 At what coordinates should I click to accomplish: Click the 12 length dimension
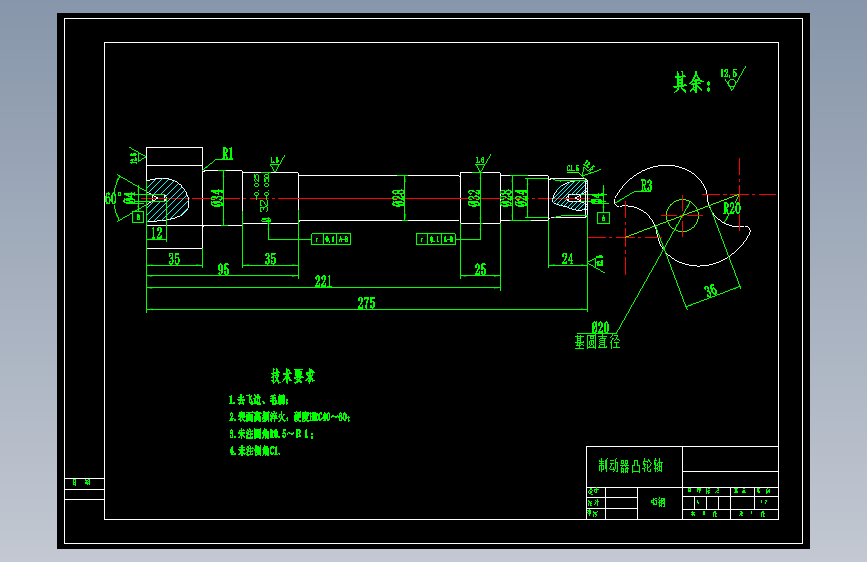pos(157,233)
